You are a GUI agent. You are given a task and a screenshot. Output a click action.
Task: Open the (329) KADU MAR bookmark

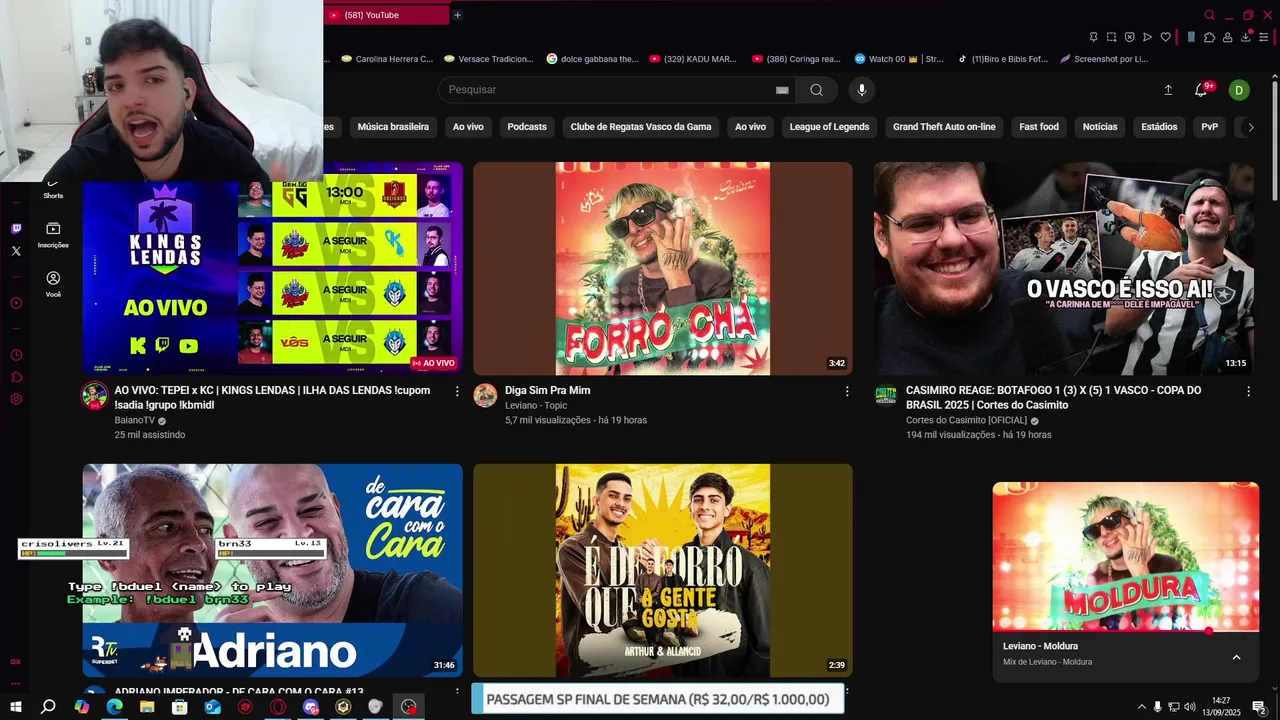693,59
